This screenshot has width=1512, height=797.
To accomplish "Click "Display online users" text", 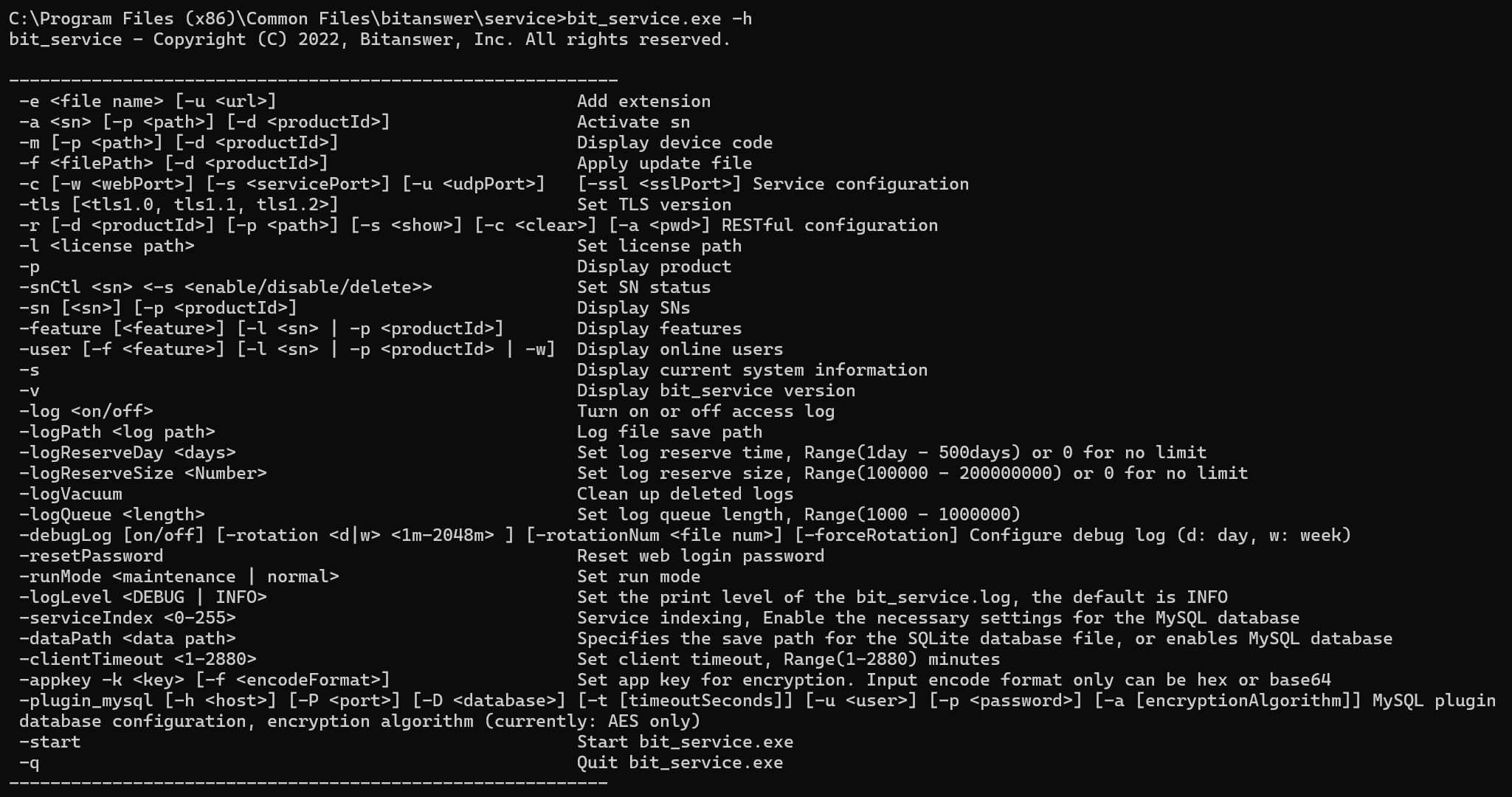I will tap(680, 349).
